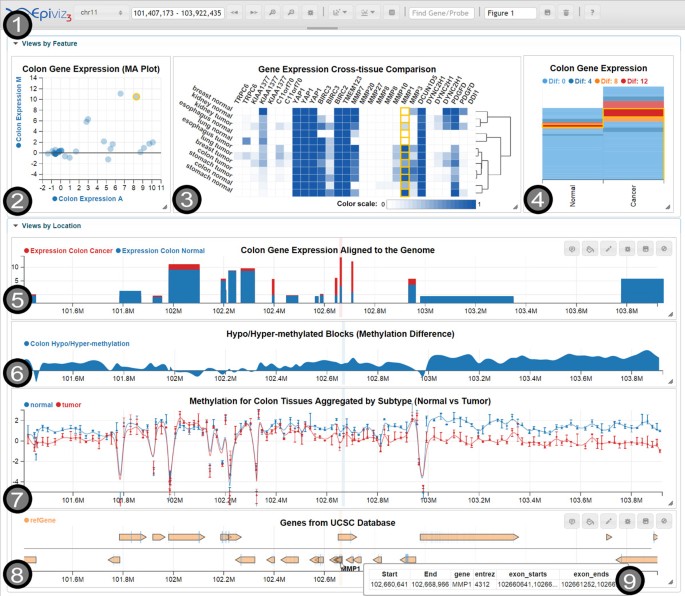Click the highlighted yellow point in MA Plot

pyautogui.click(x=136, y=97)
